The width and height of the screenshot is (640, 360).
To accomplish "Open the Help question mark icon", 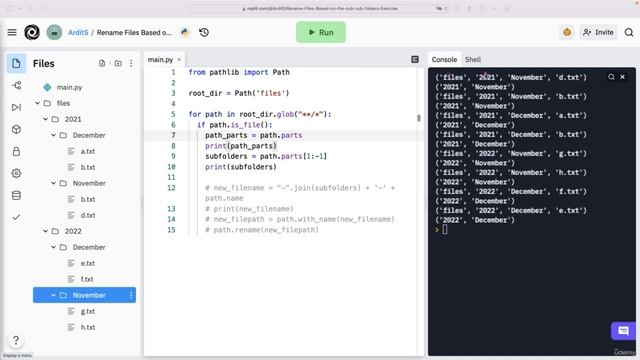I will click(x=16, y=340).
